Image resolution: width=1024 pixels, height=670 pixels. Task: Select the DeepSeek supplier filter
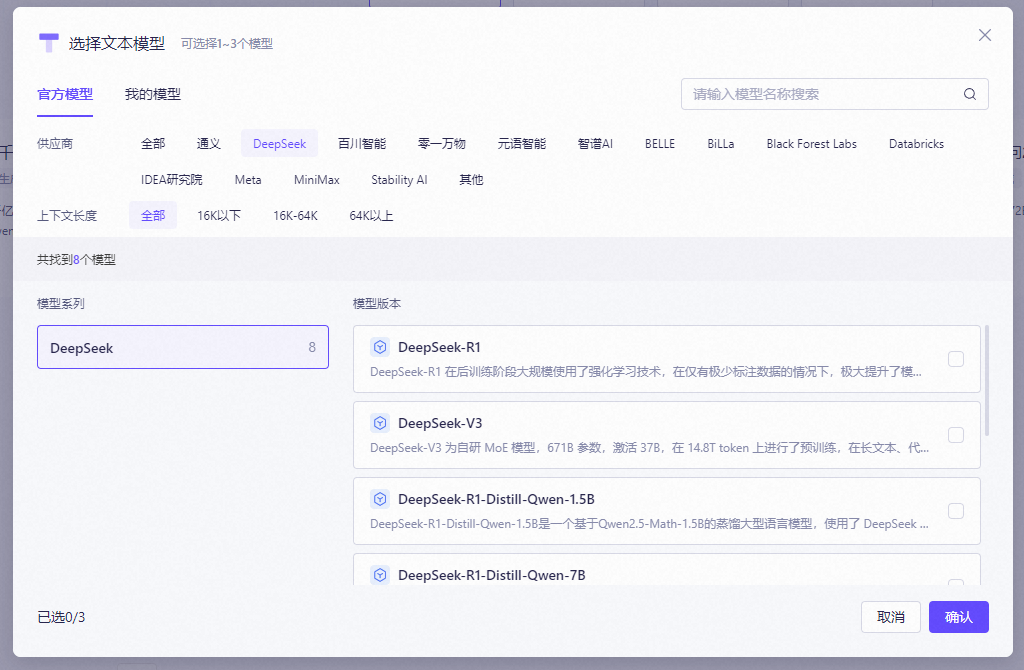point(280,144)
